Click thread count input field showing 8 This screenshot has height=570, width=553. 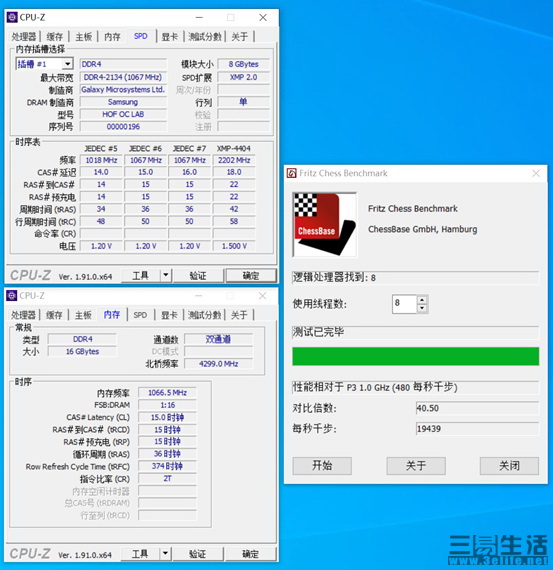pos(404,304)
